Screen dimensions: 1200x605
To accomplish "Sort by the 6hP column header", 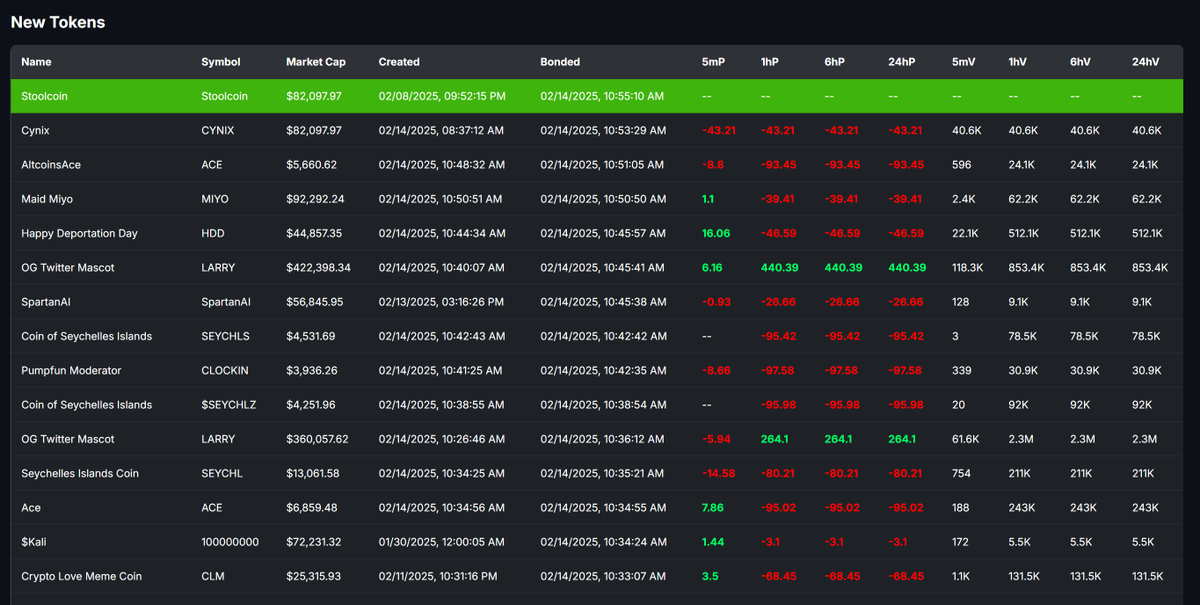I will coord(836,62).
